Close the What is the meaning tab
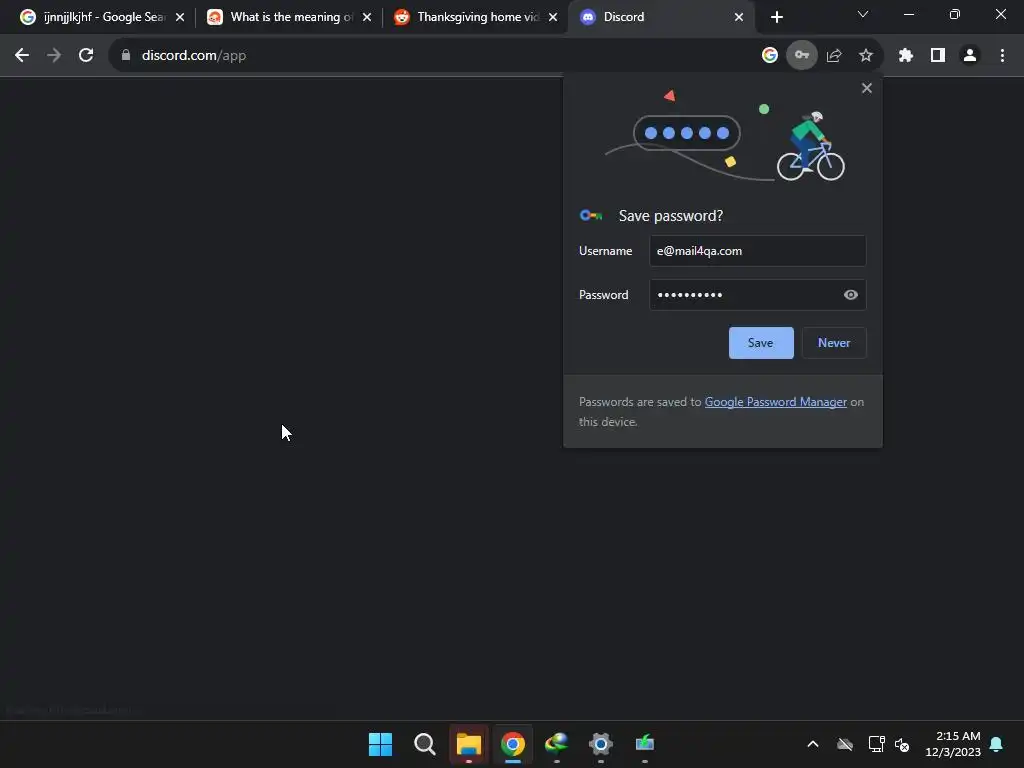This screenshot has width=1024, height=768. click(x=367, y=18)
